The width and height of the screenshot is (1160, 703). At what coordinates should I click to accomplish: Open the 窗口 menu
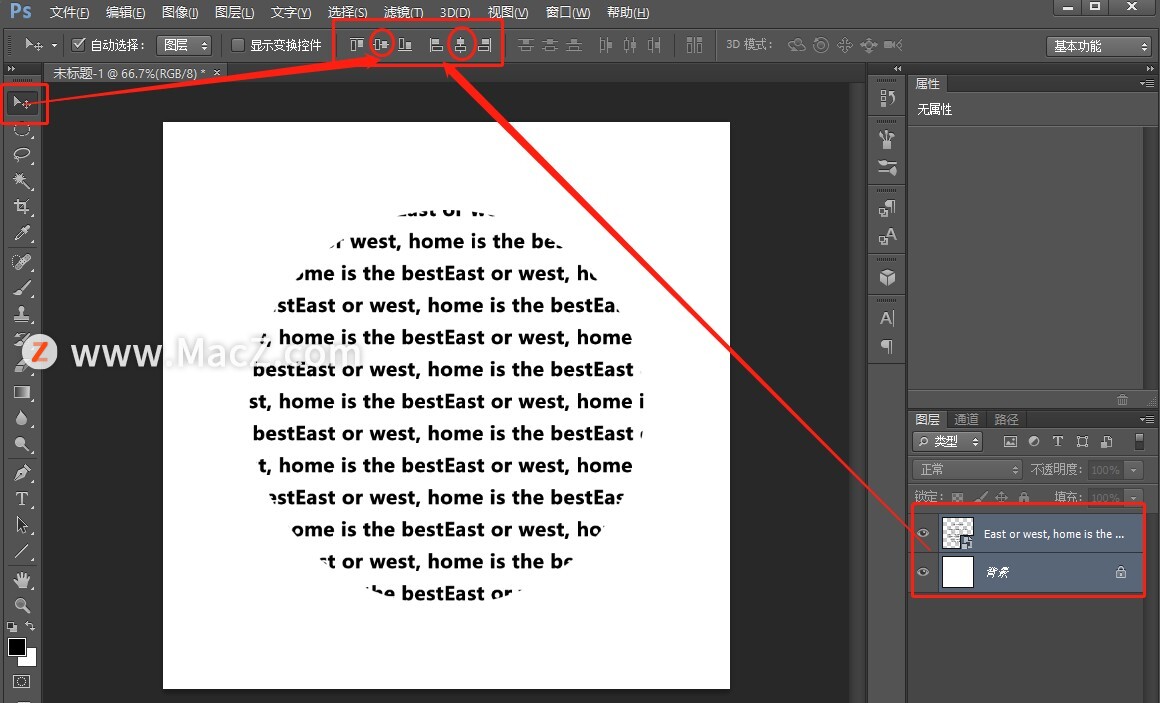point(567,13)
